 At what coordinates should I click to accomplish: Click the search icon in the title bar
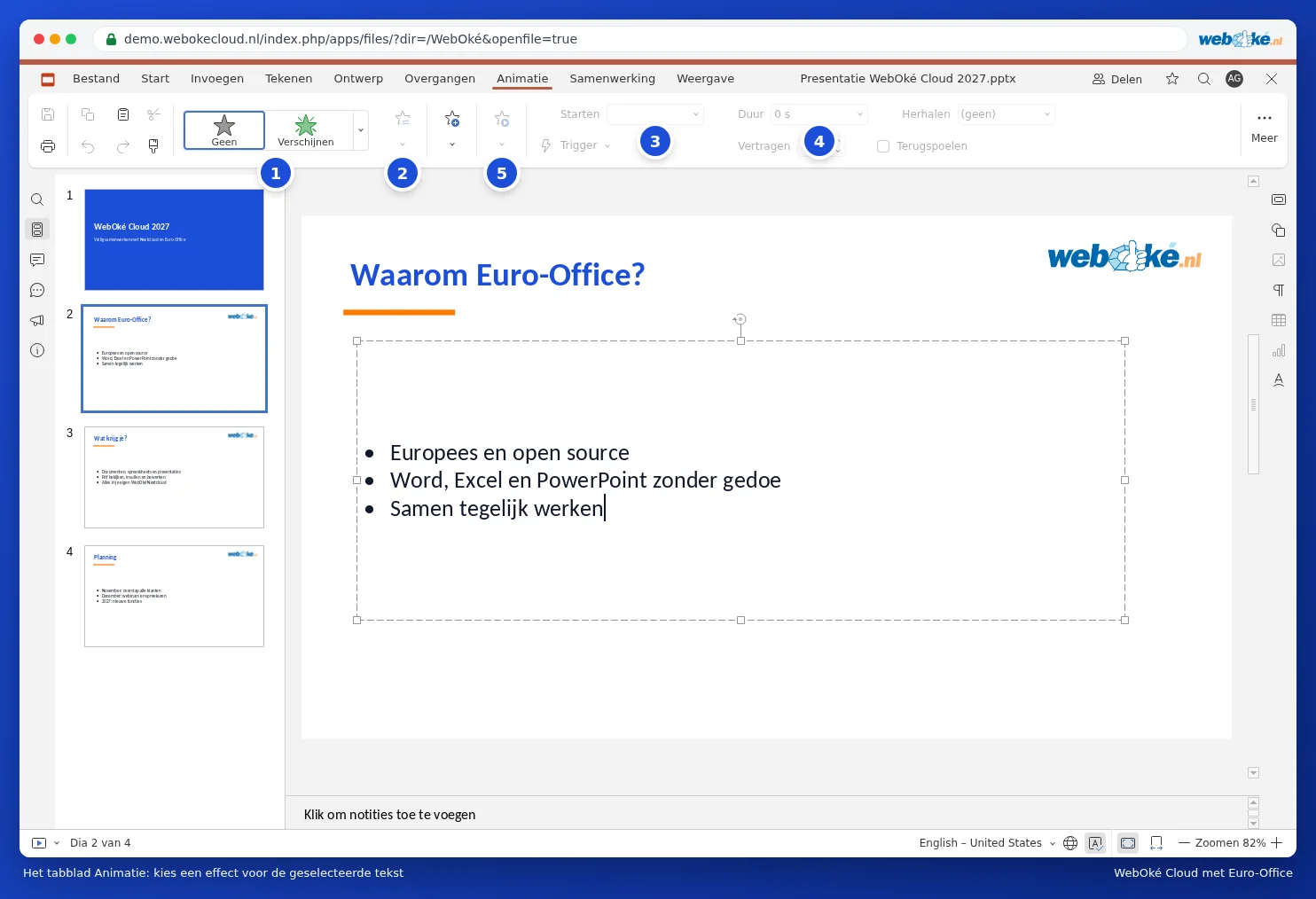(x=1204, y=79)
